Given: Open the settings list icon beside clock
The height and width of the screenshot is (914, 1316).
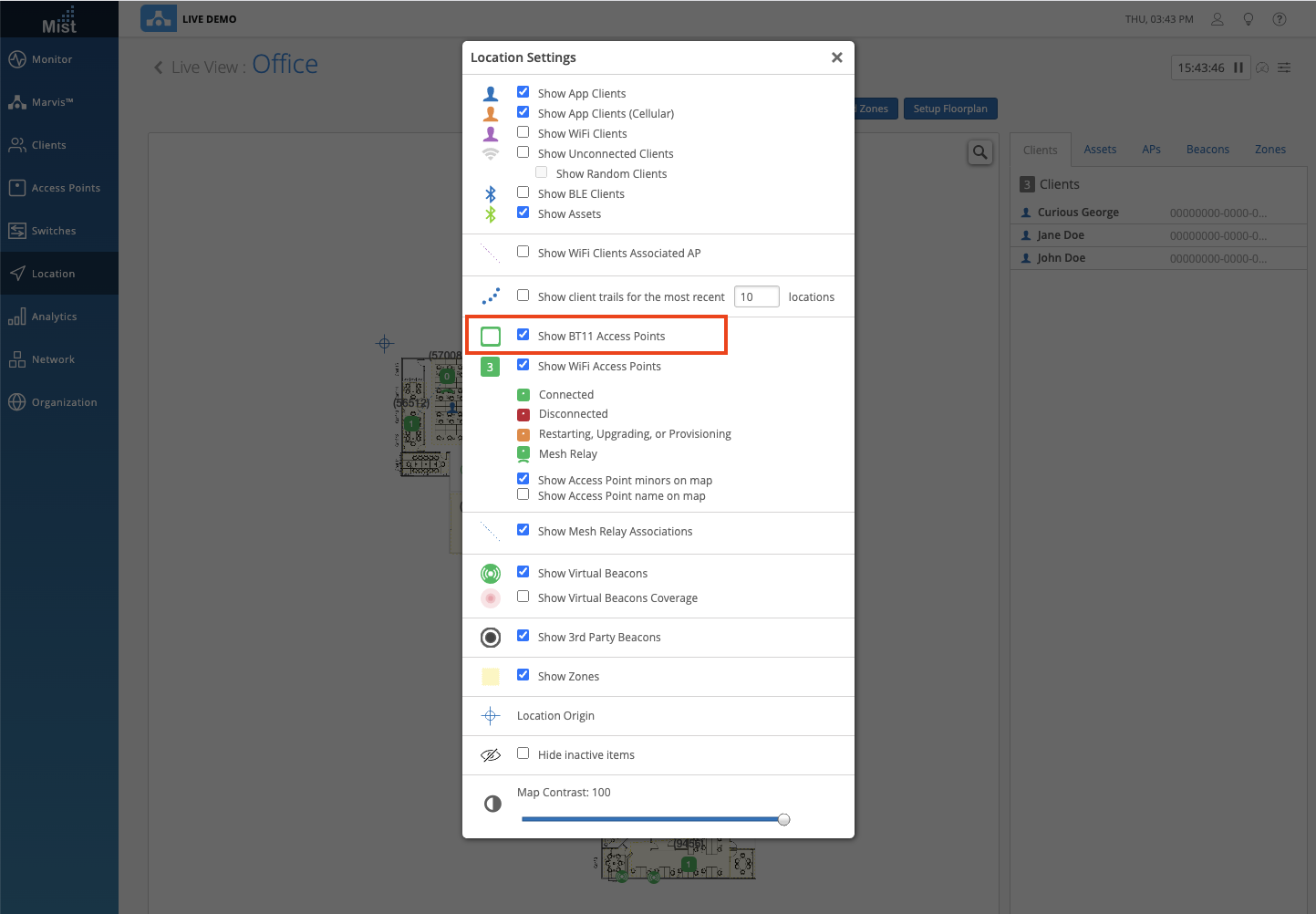Looking at the screenshot, I should coord(1284,68).
